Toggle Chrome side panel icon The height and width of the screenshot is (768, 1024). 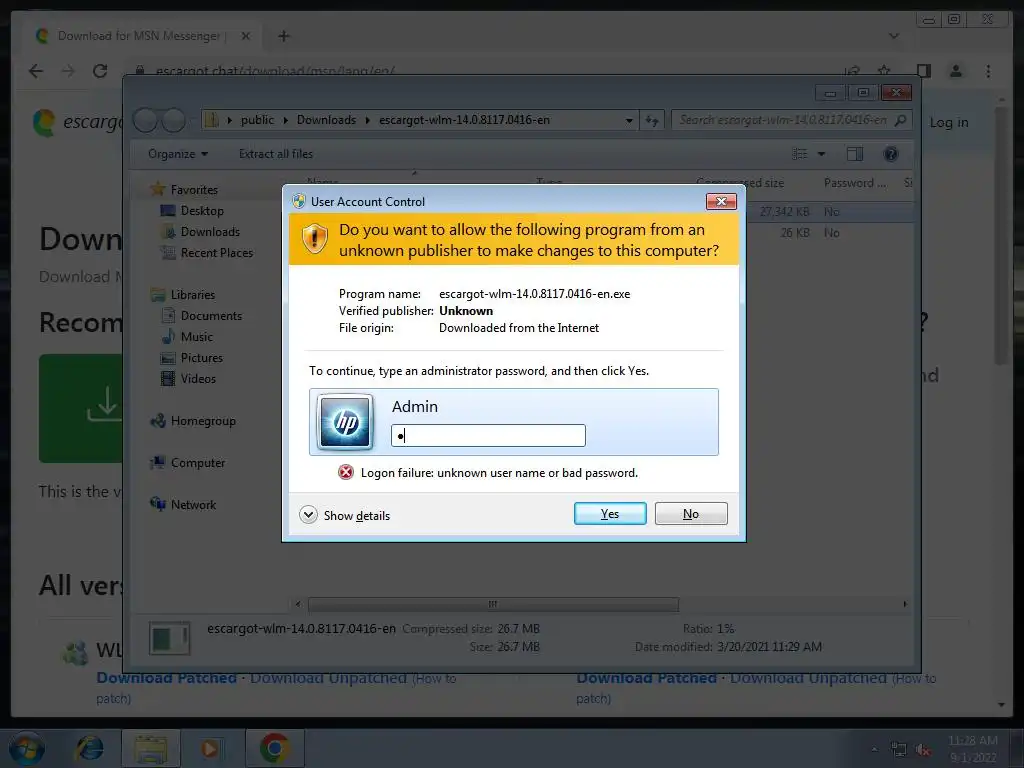point(923,71)
